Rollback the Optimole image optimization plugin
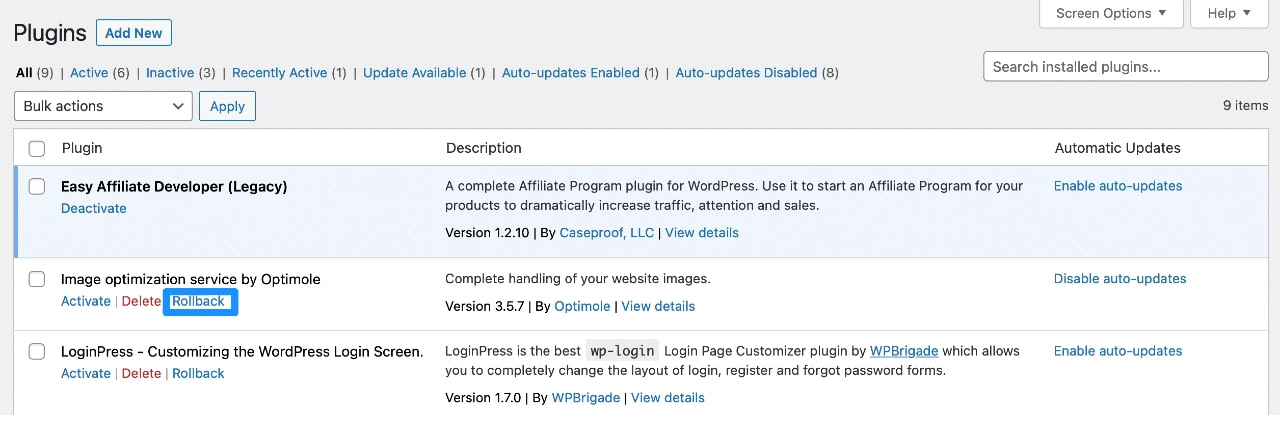This screenshot has width=1280, height=436. point(199,302)
